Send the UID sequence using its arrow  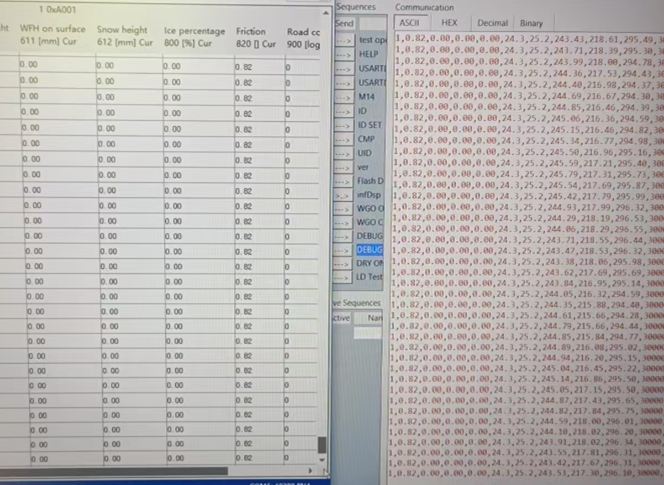pyautogui.click(x=344, y=153)
